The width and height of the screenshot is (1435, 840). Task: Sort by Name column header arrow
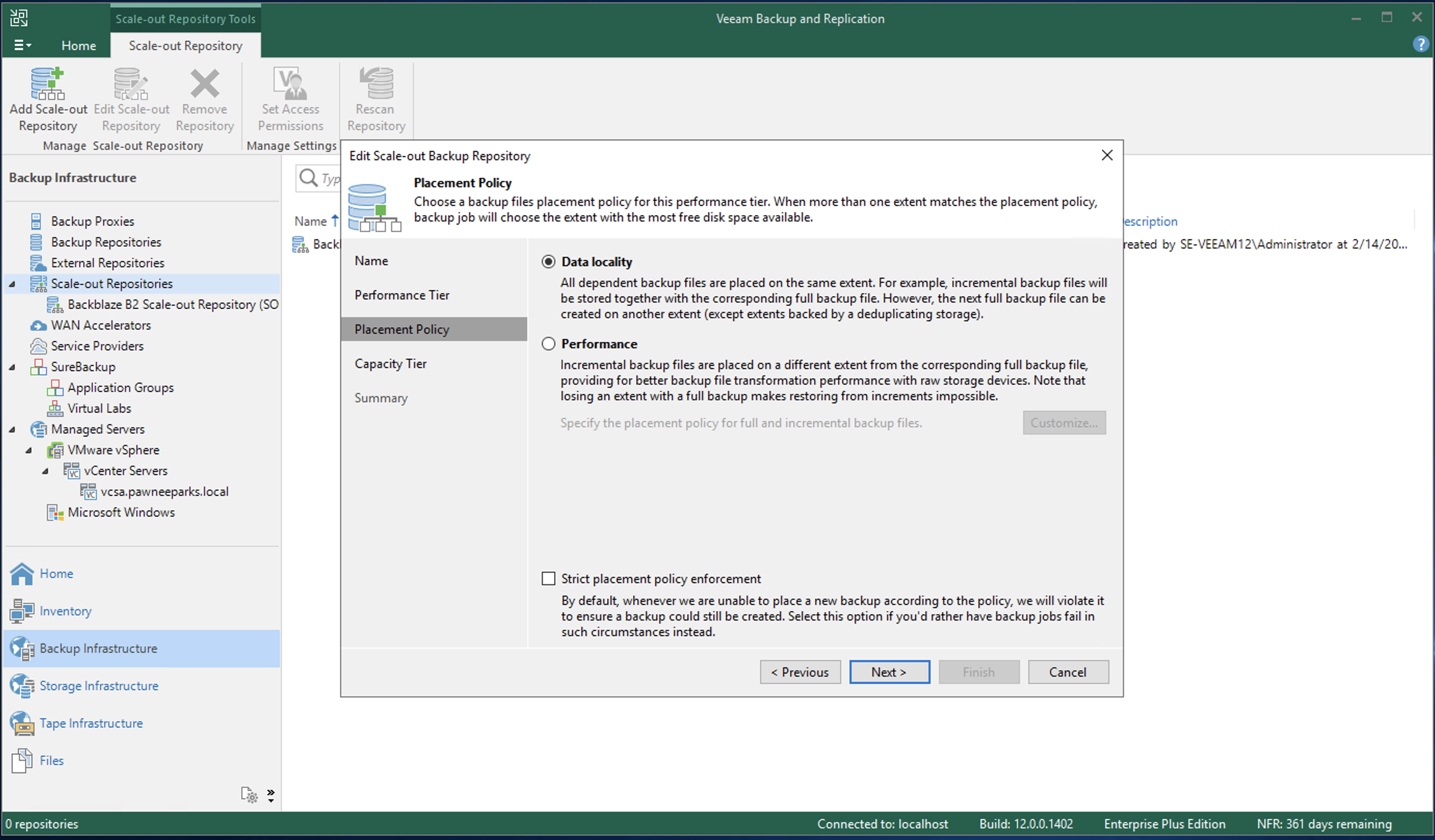click(x=335, y=220)
